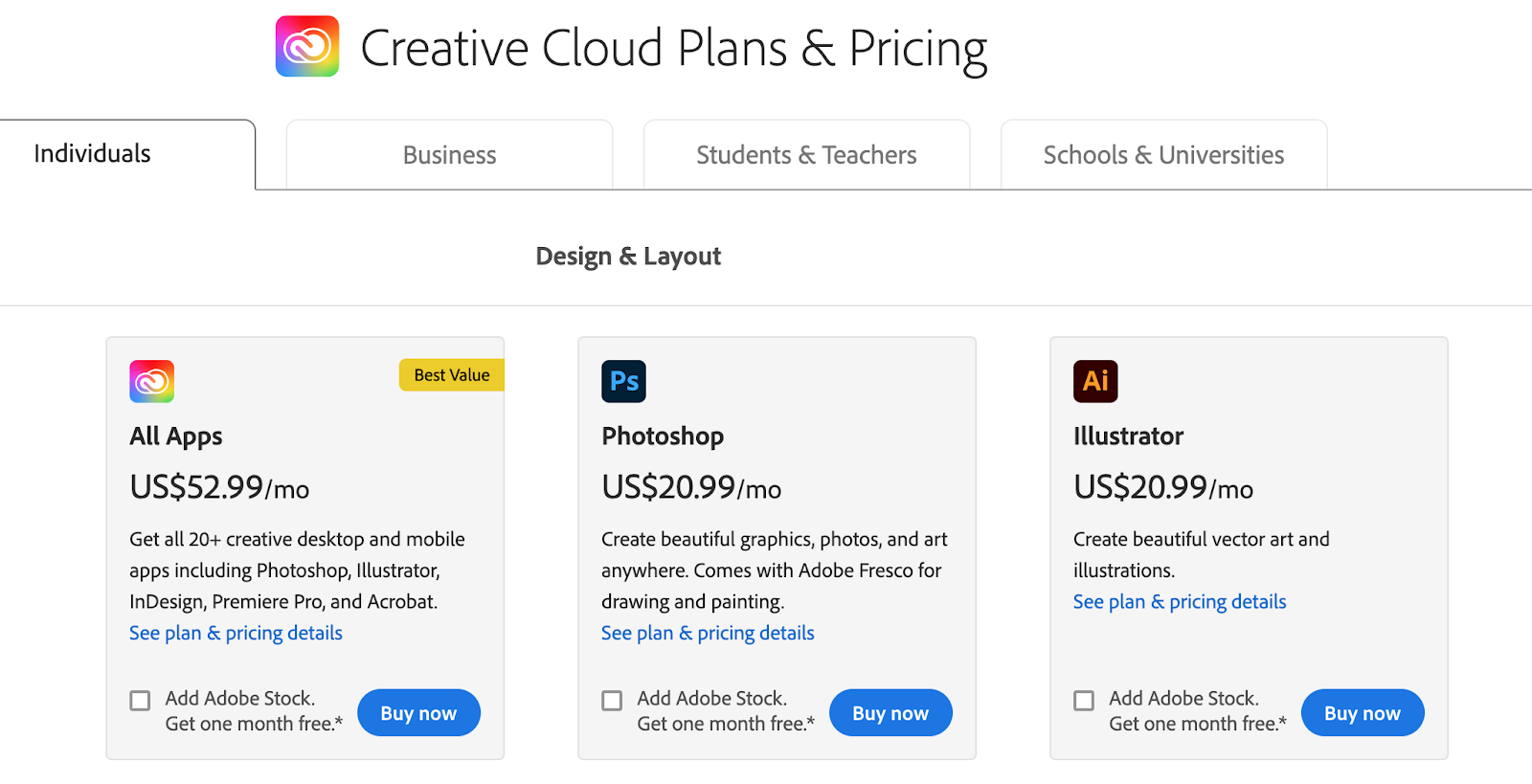Switch to the Business tab
This screenshot has width=1532, height=784.
click(x=449, y=155)
